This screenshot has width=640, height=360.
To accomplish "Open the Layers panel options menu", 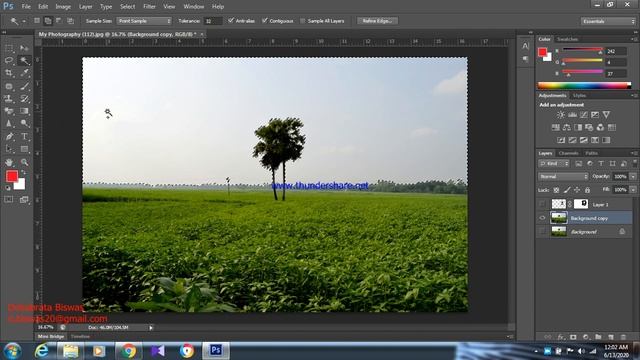I will click(x=634, y=153).
